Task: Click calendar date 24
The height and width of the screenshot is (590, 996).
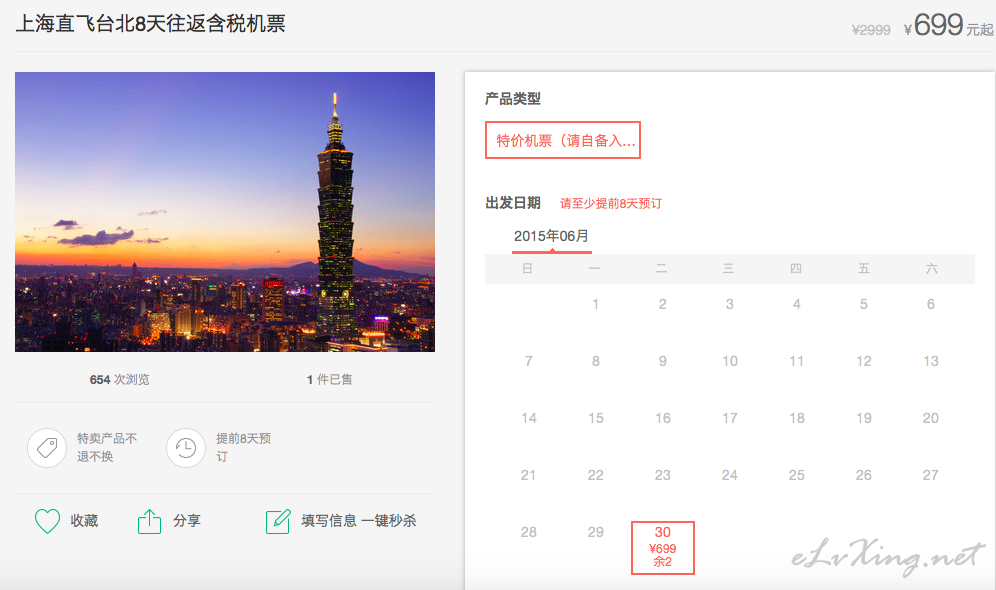Action: [730, 475]
